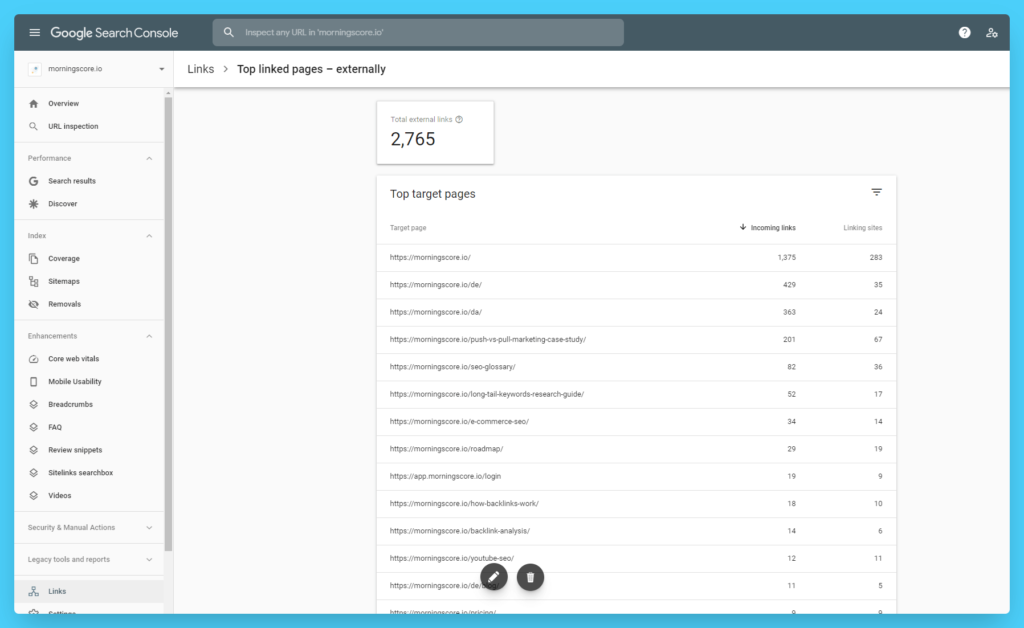Click the Discover asterisk icon
This screenshot has height=628, width=1024.
pyautogui.click(x=34, y=204)
